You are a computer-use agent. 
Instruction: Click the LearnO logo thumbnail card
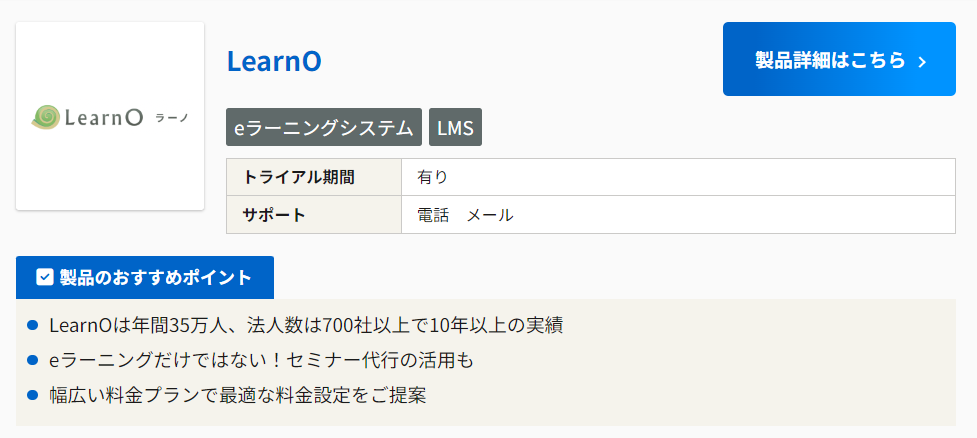tap(110, 116)
